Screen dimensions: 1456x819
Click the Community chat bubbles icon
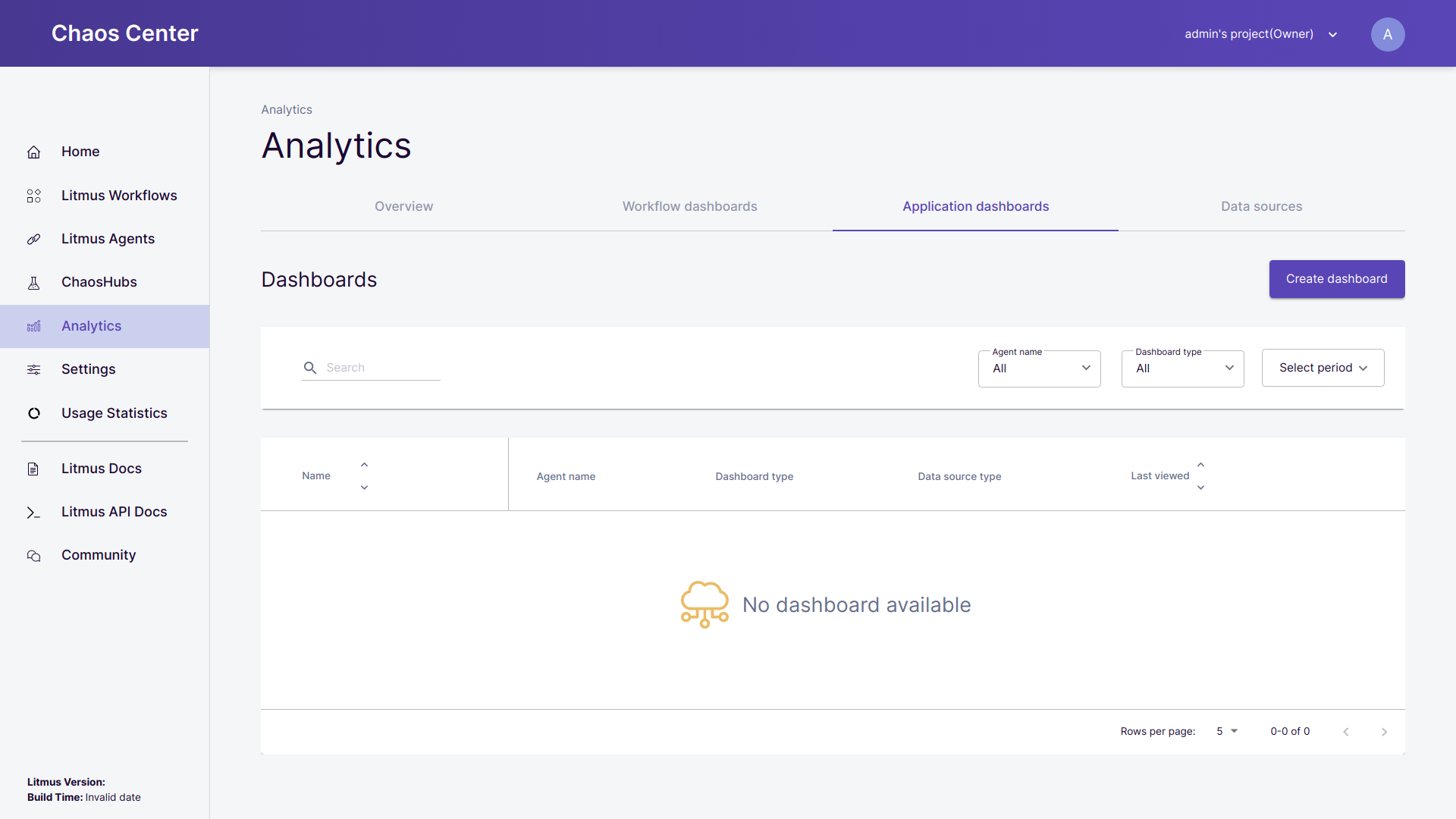(x=33, y=556)
